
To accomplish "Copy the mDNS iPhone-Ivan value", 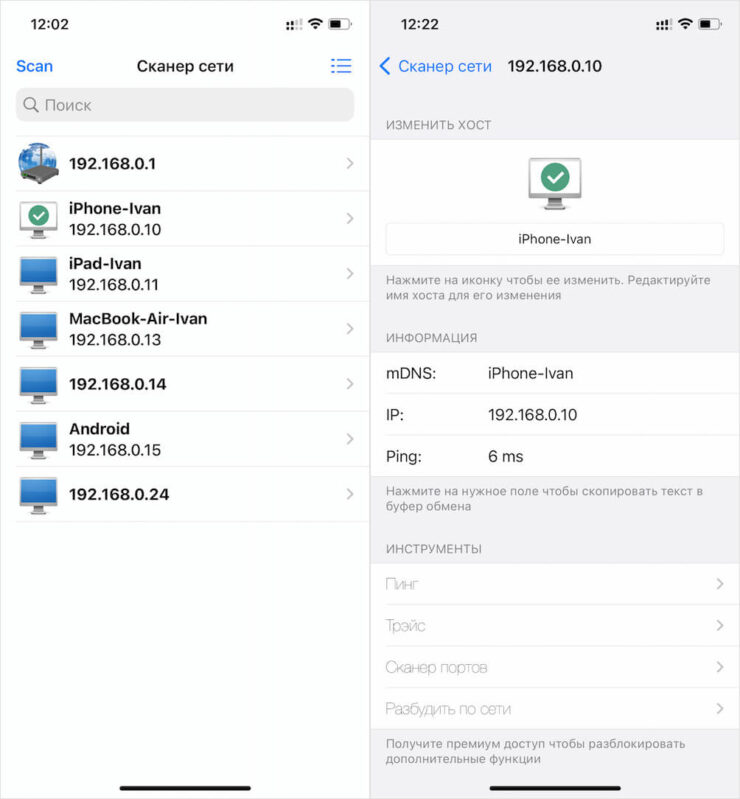I will click(530, 373).
